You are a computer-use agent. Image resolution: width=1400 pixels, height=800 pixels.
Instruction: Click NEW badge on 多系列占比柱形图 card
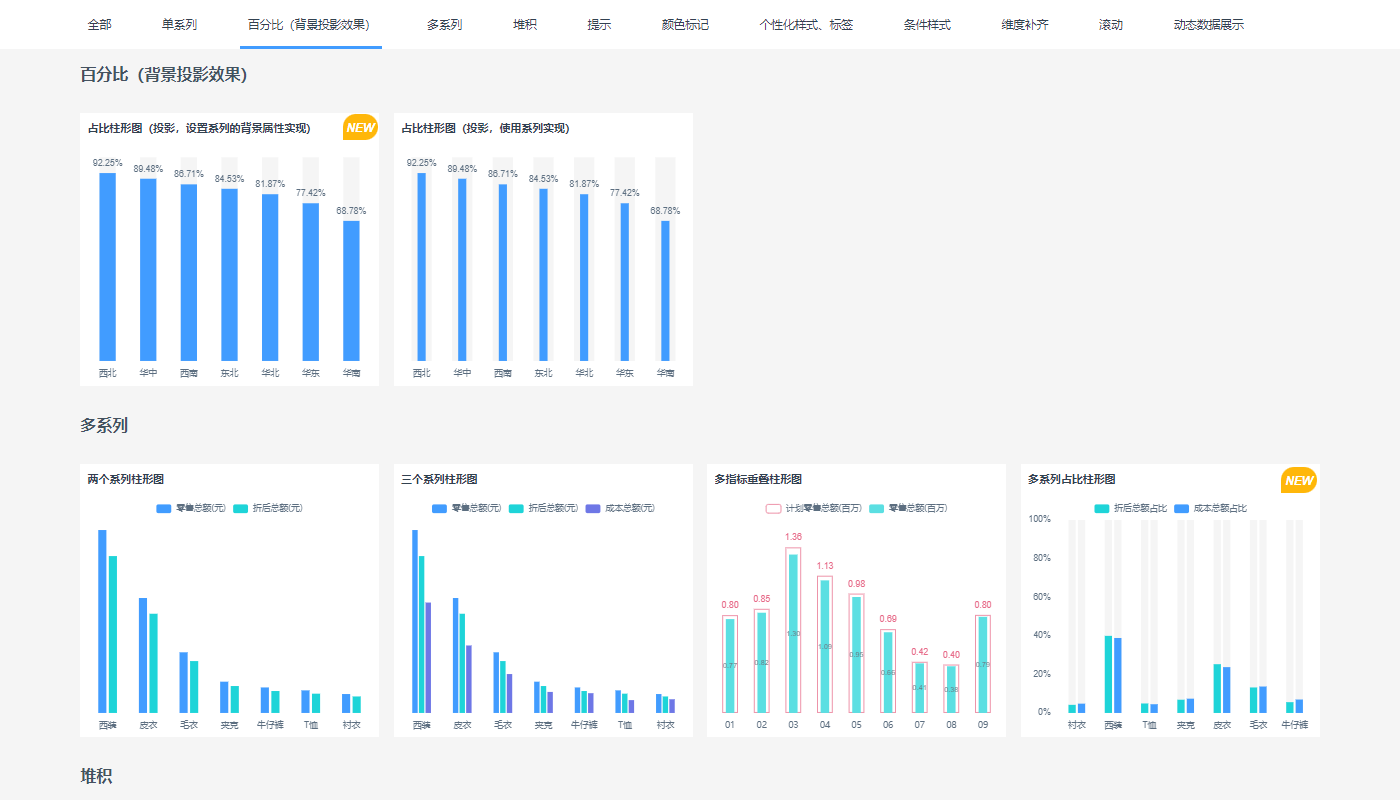click(1298, 480)
